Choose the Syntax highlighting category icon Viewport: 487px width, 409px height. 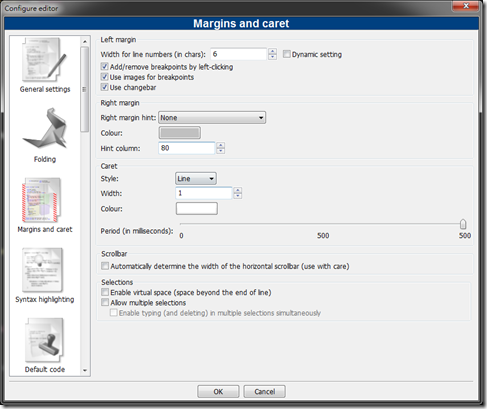pyautogui.click(x=42, y=270)
